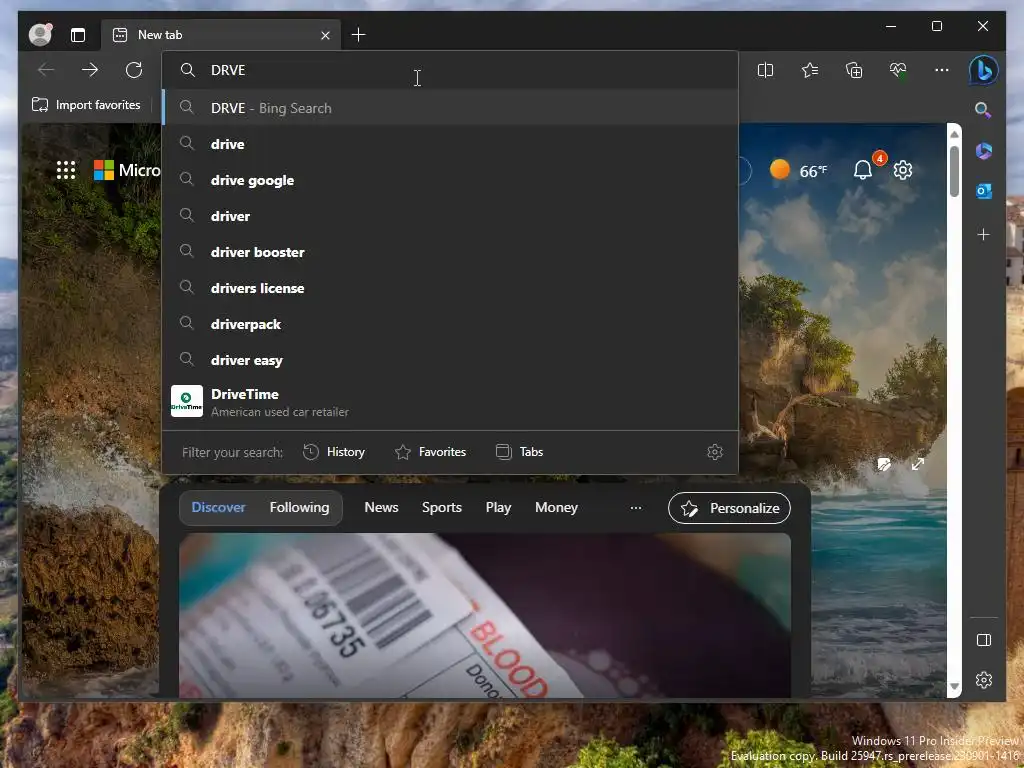Open Outlook sidebar icon
The height and width of the screenshot is (768, 1024).
point(984,191)
